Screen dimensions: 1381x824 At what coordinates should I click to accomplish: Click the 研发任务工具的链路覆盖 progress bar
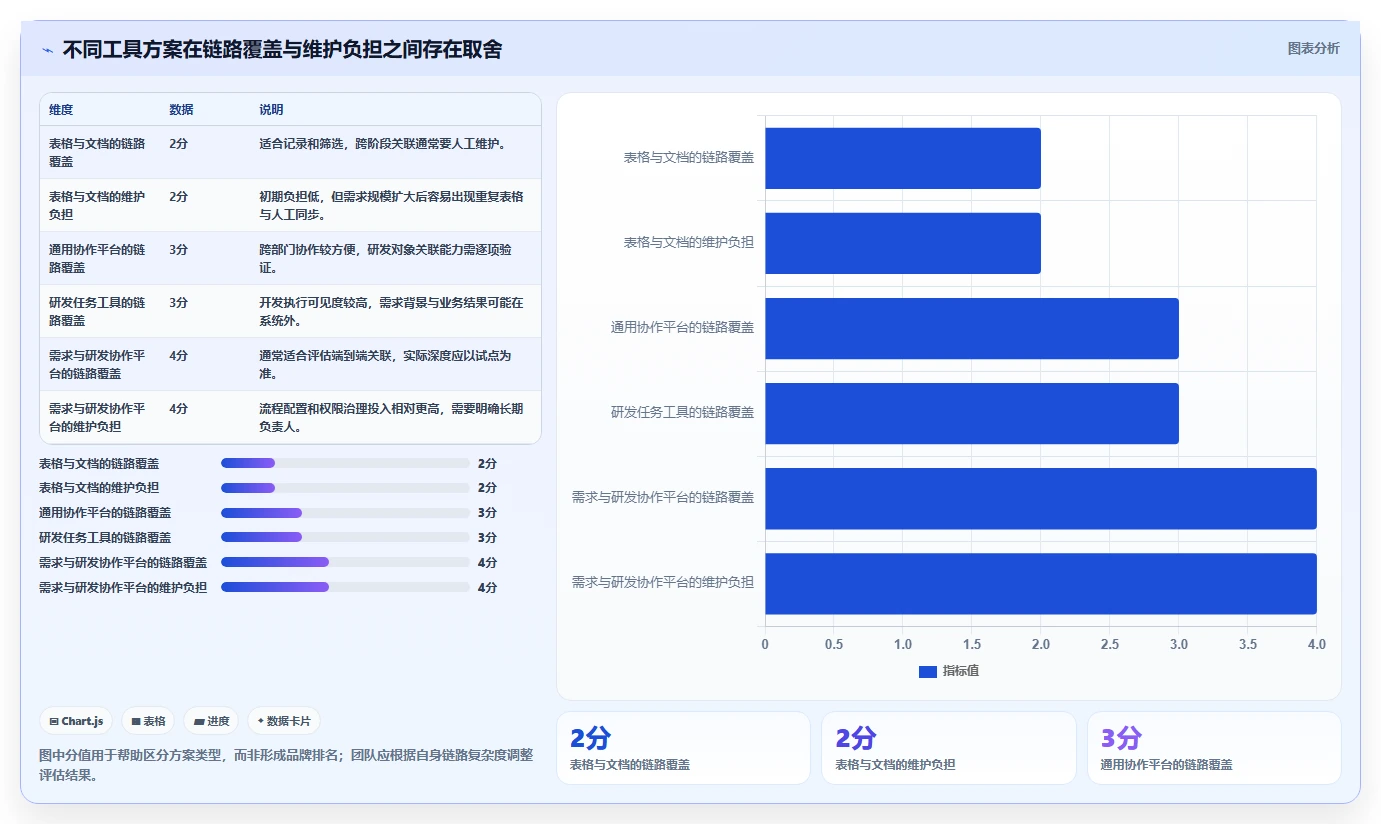click(345, 537)
